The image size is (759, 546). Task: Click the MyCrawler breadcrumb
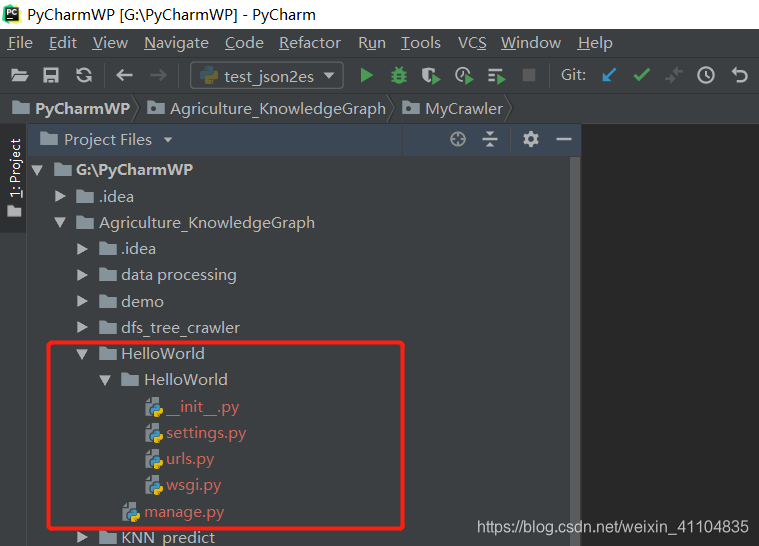(452, 108)
